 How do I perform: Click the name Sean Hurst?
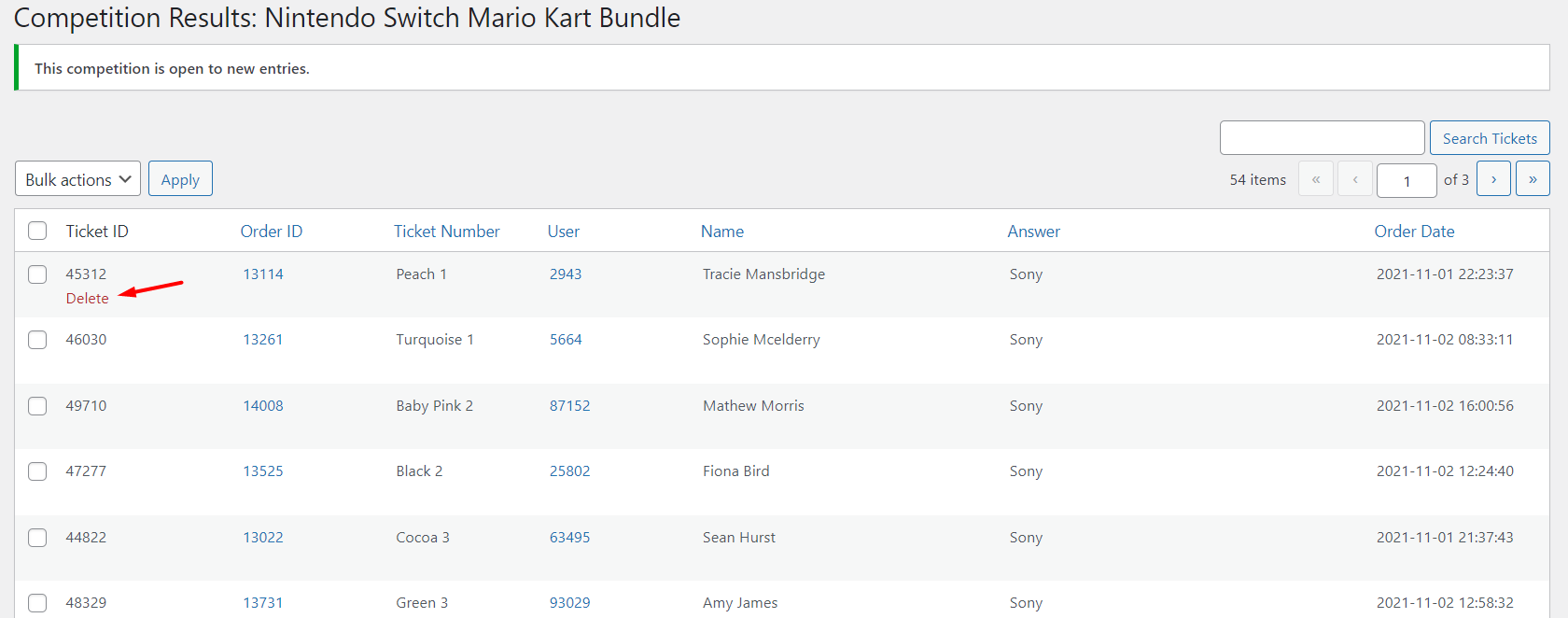point(739,538)
